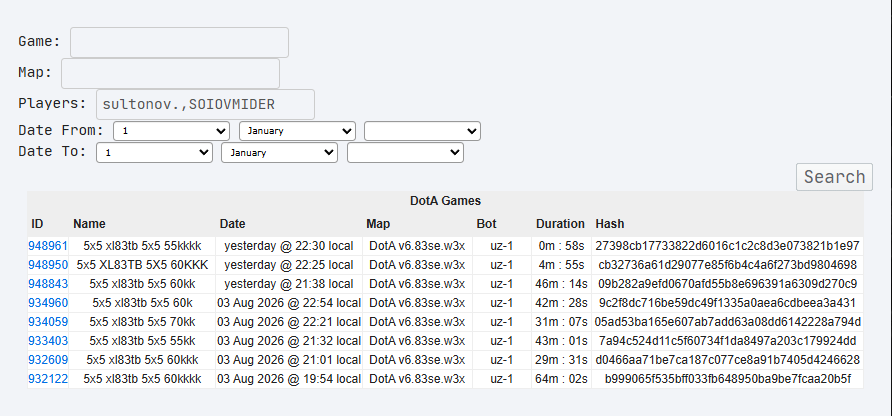
Task: Click date '03 Aug 2026 @ 19:54 local'
Action: coord(289,380)
